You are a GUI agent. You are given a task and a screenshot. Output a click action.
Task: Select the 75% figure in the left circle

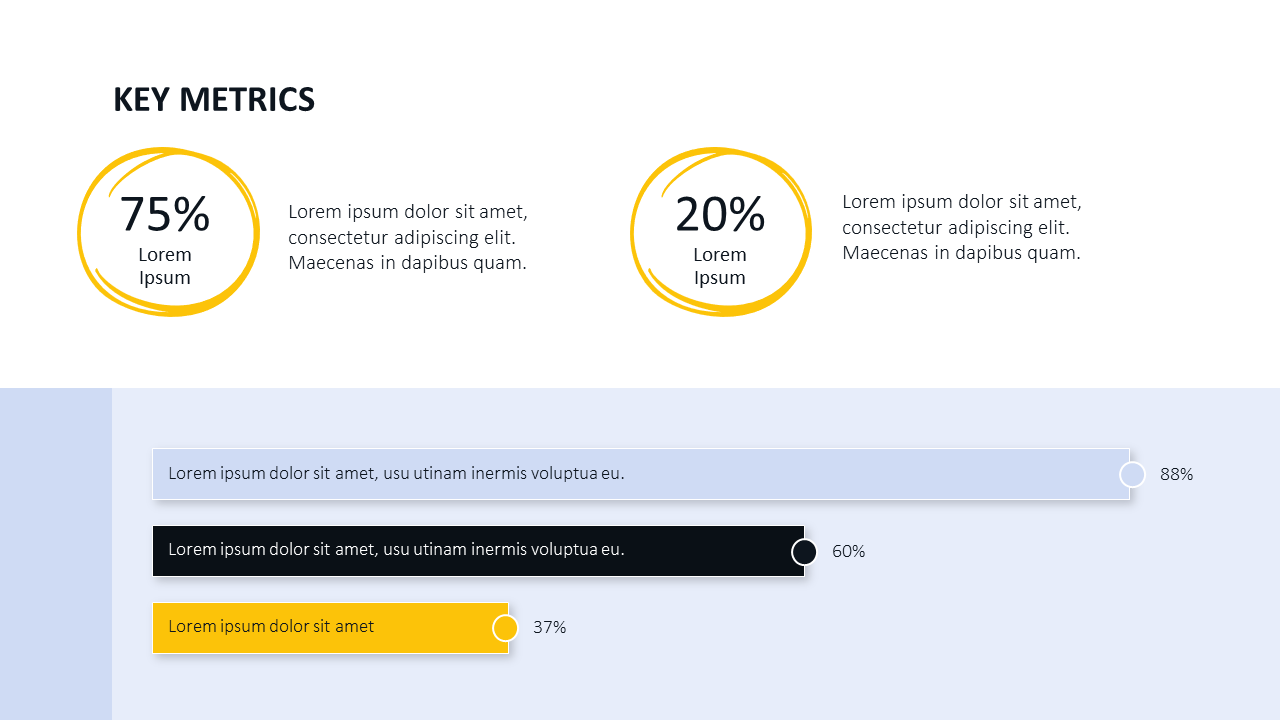(x=165, y=214)
